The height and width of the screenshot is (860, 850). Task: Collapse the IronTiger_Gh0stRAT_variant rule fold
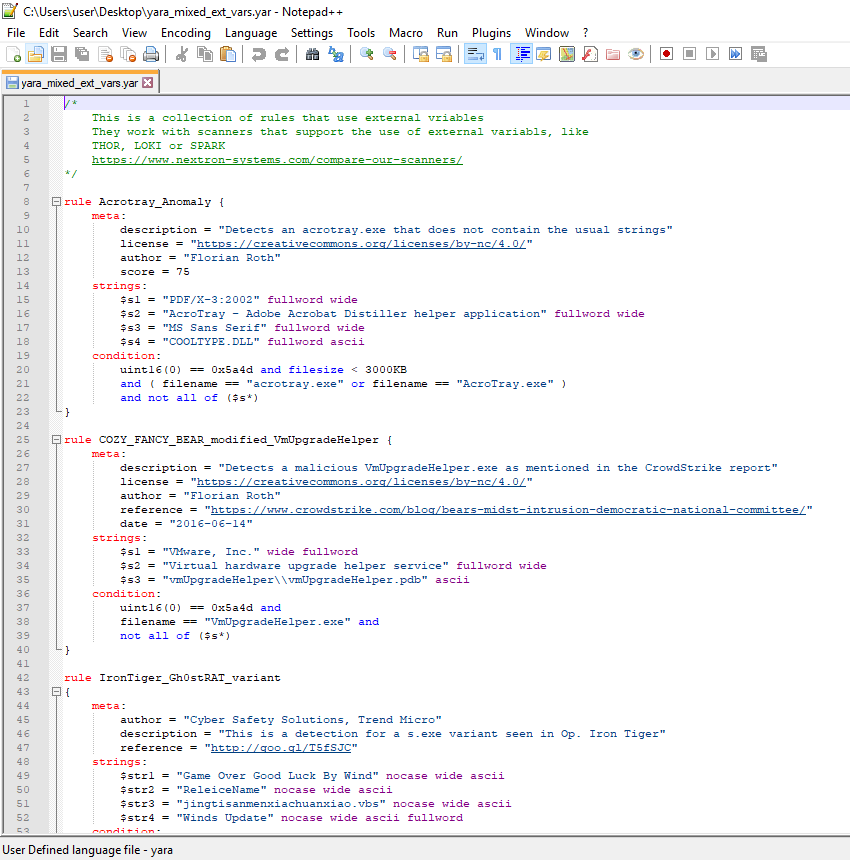(56, 692)
